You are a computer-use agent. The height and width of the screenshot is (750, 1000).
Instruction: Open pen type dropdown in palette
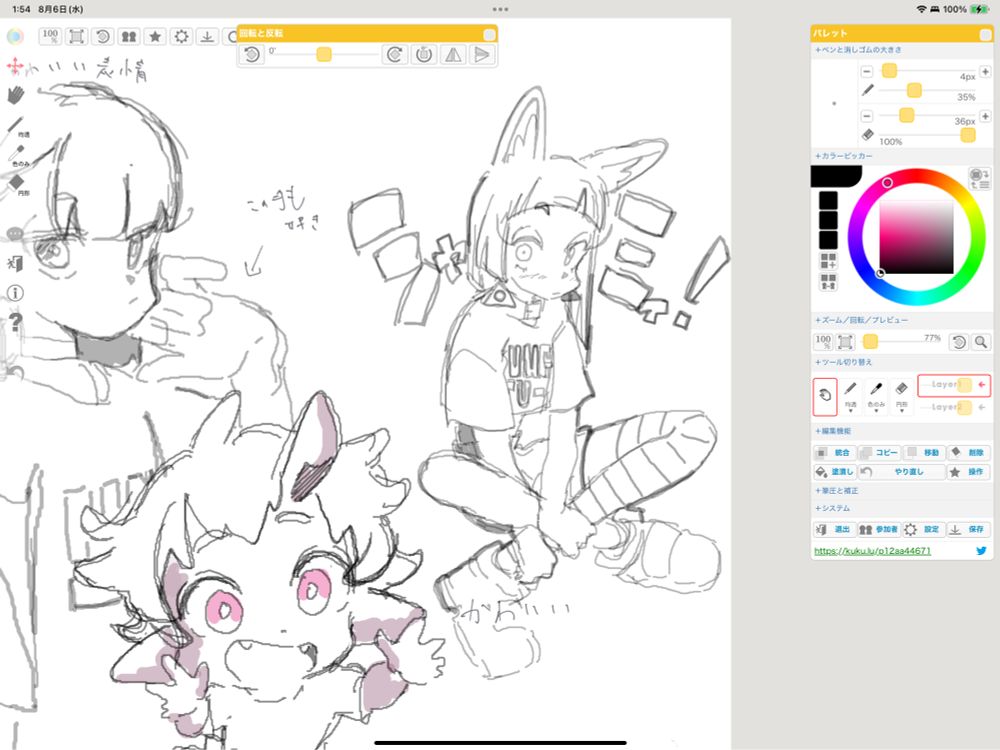(850, 396)
